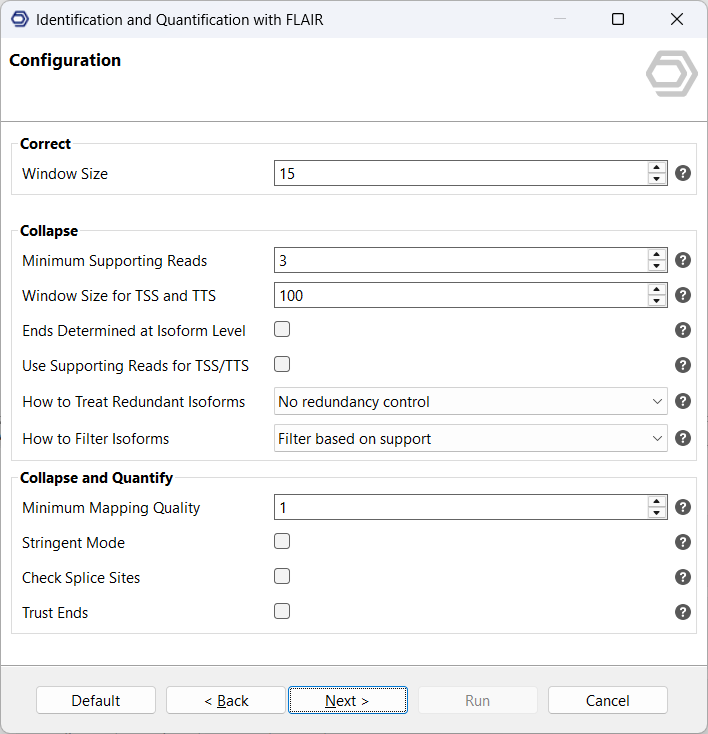Enable Stringent Mode checkbox
The image size is (708, 734).
(282, 541)
